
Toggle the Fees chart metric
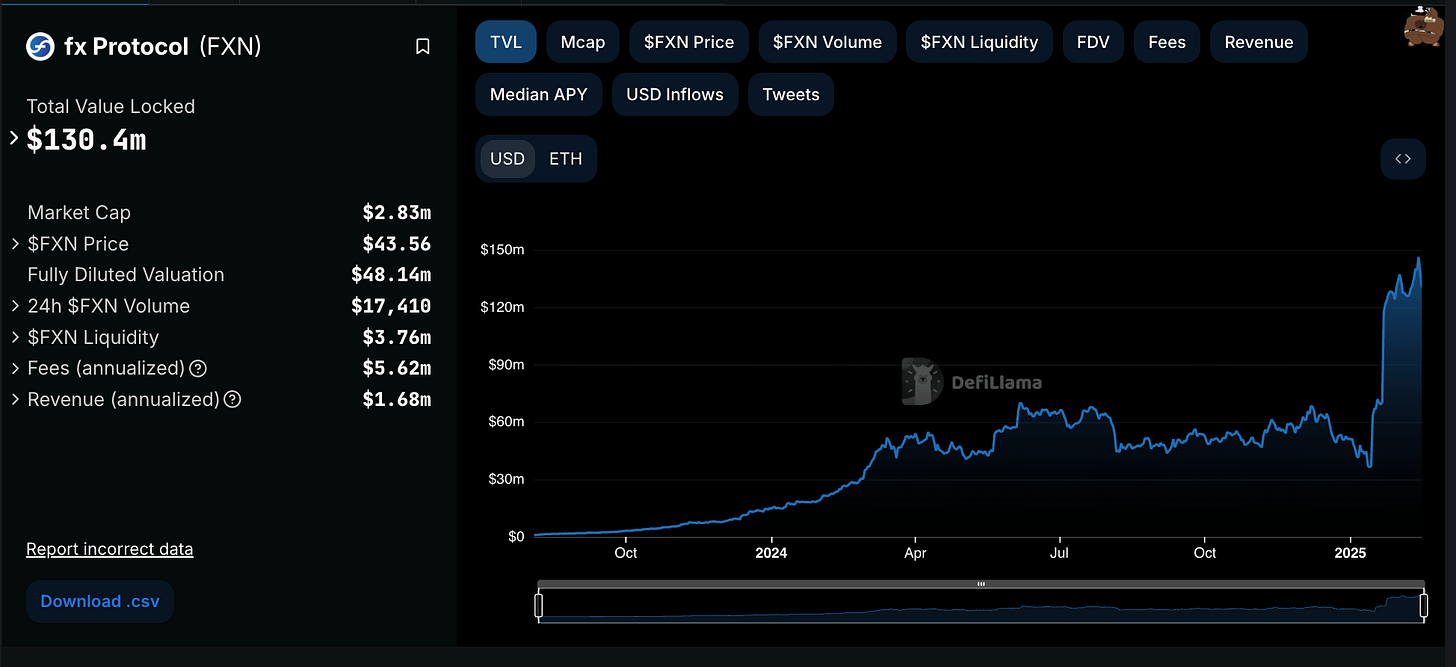pyautogui.click(x=1167, y=42)
